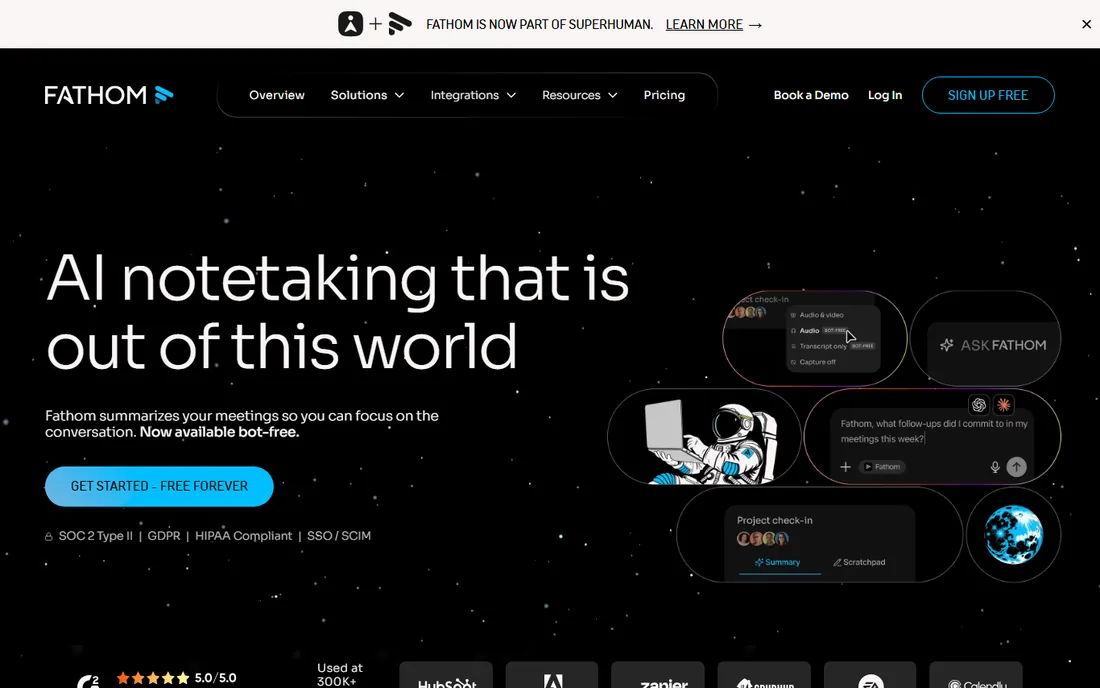Click the Log In link
The image size is (1100, 688).
pos(885,95)
